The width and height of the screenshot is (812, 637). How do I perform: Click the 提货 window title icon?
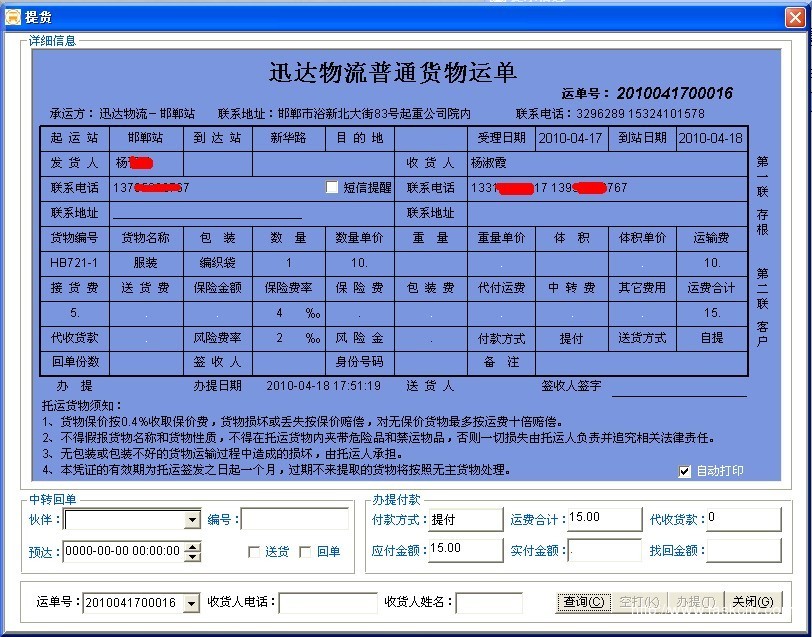[x=12, y=17]
